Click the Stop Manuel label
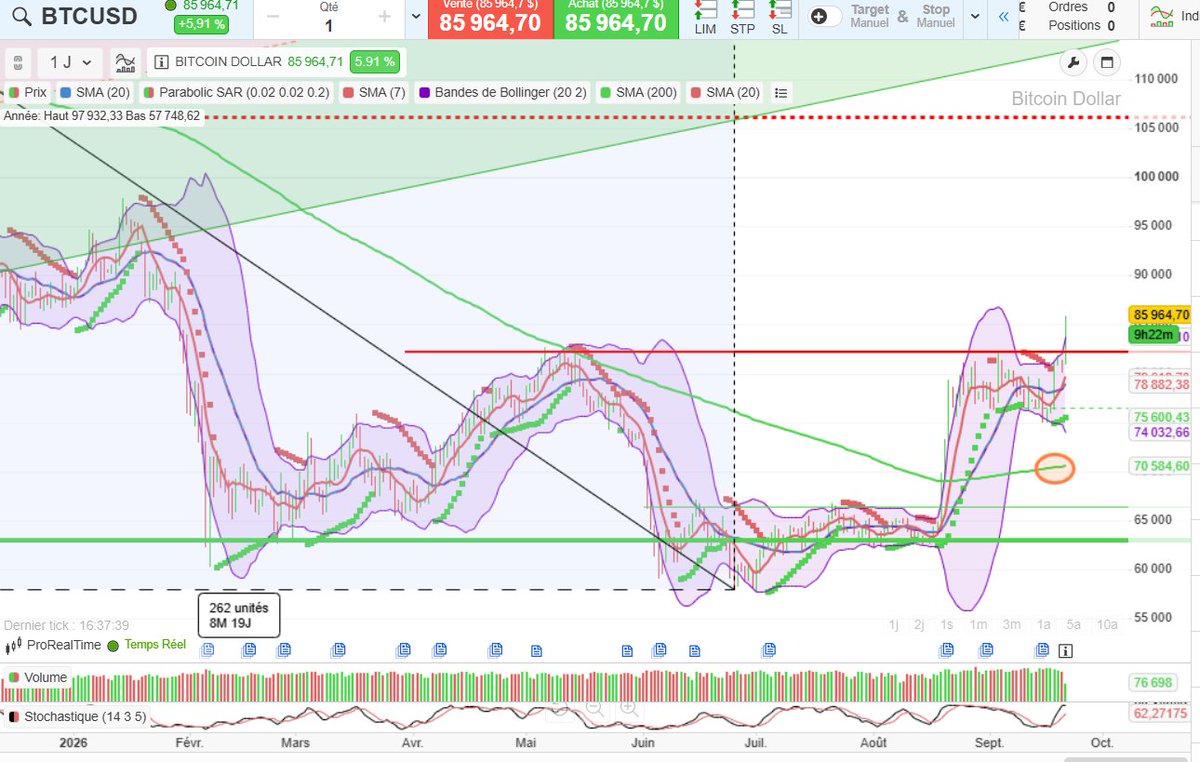Image resolution: width=1200 pixels, height=762 pixels. click(935, 16)
